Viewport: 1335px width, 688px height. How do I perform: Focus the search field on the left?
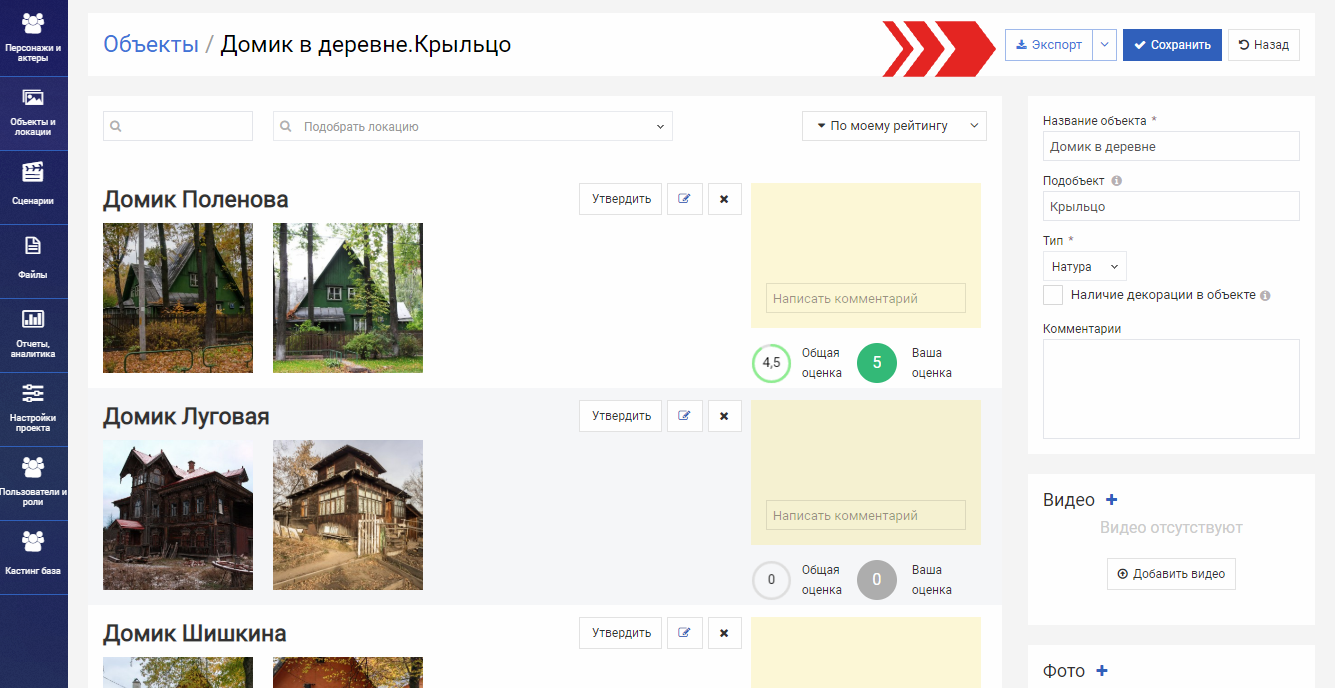coord(178,126)
